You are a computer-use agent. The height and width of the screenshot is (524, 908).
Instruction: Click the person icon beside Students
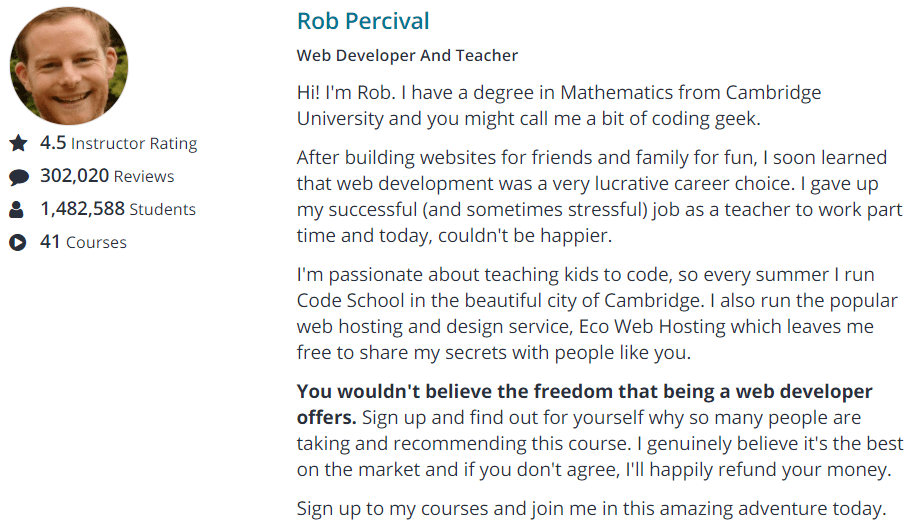pyautogui.click(x=18, y=210)
